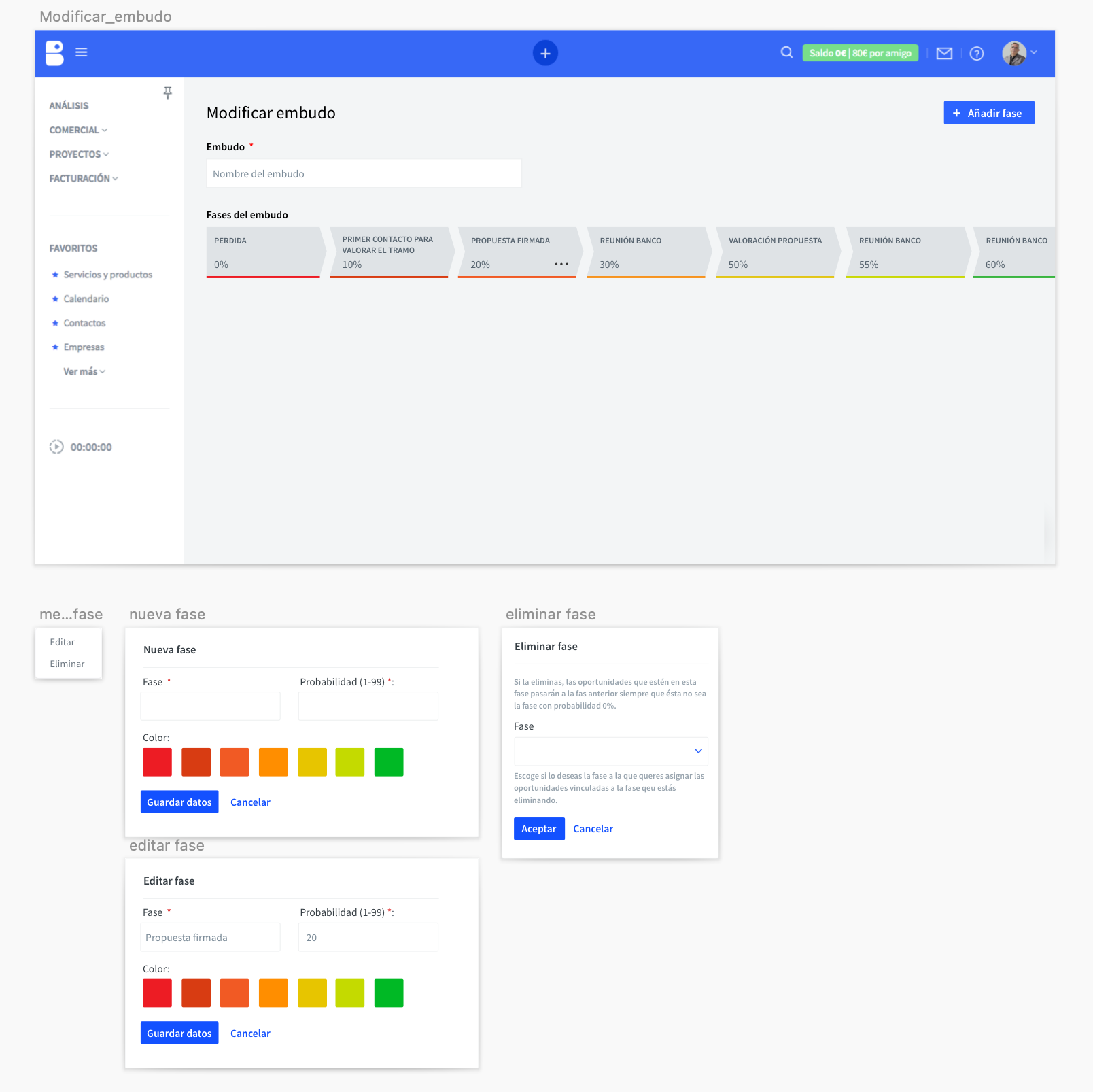Pin the sidebar with the pushpin icon
The height and width of the screenshot is (1092, 1093).
pyautogui.click(x=168, y=92)
